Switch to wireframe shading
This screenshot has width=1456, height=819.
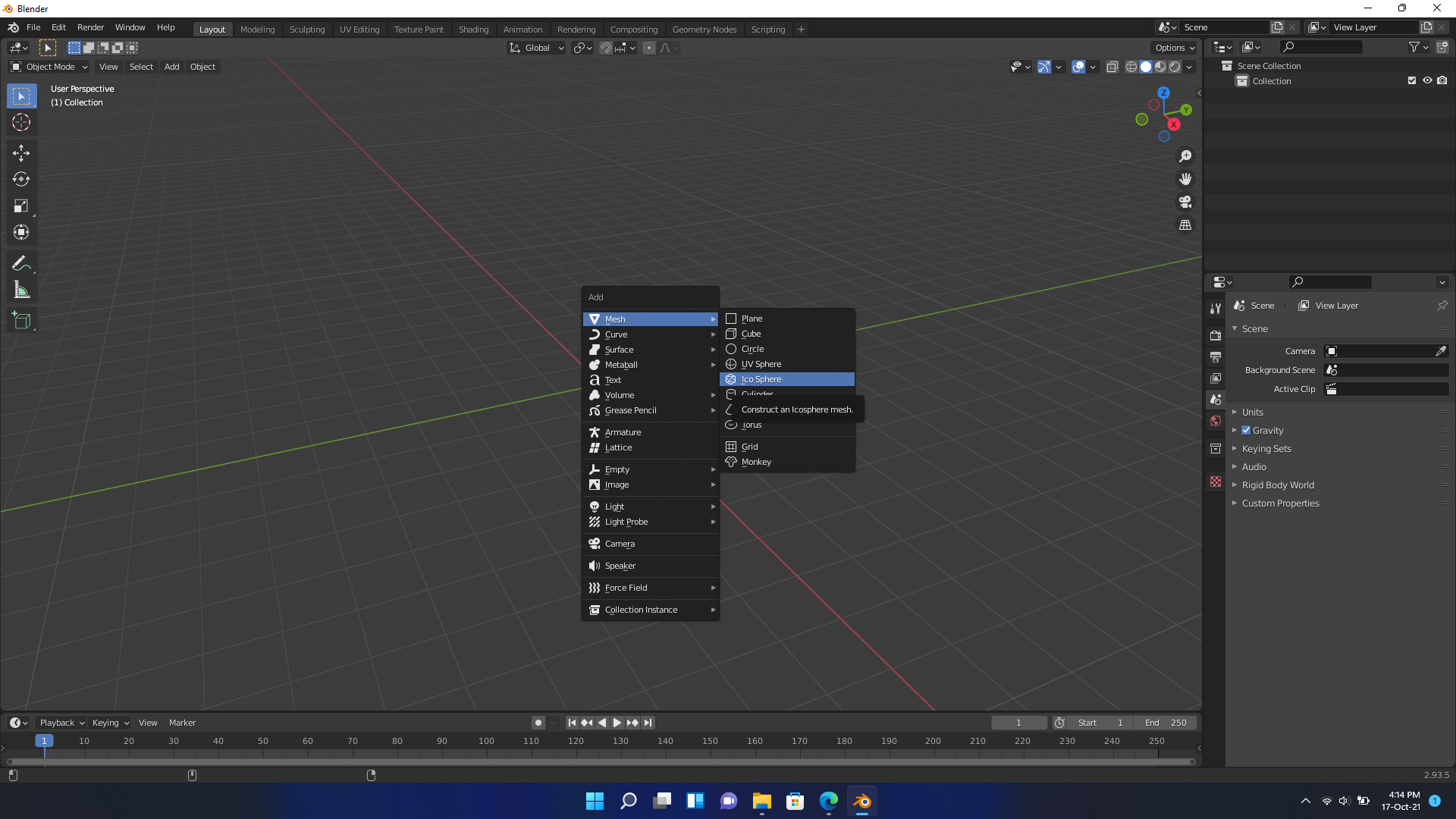tap(1131, 67)
